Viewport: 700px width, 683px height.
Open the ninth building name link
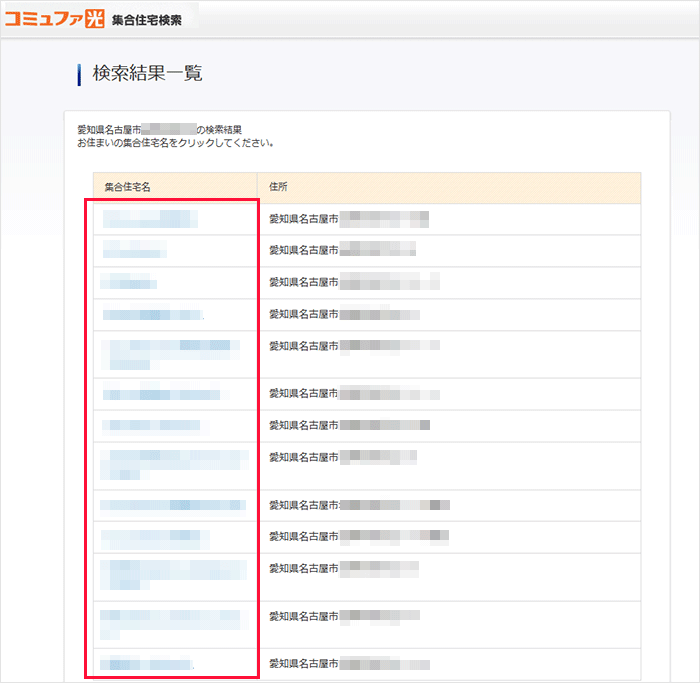172,505
